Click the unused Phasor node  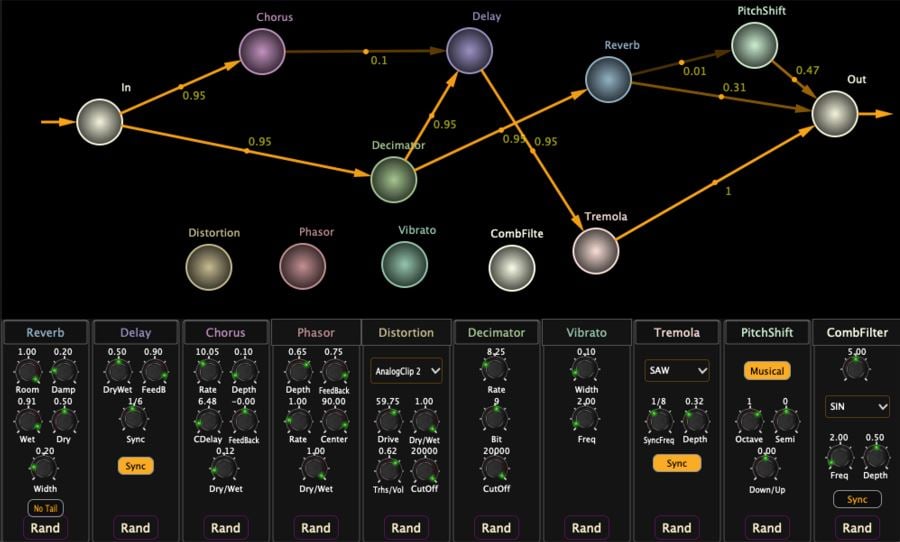303,267
